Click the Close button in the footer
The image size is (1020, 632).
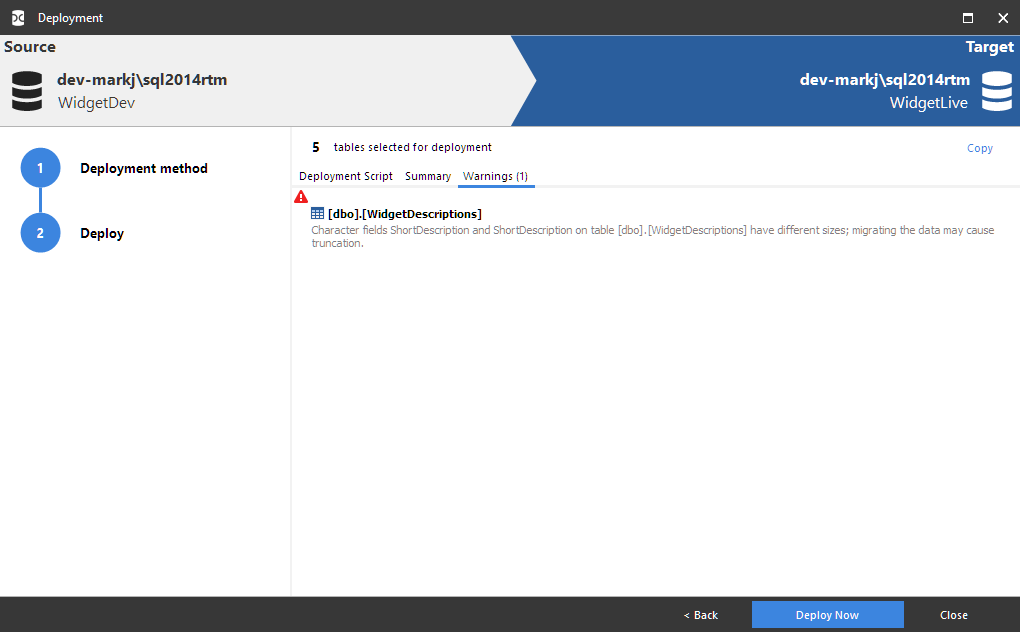953,615
